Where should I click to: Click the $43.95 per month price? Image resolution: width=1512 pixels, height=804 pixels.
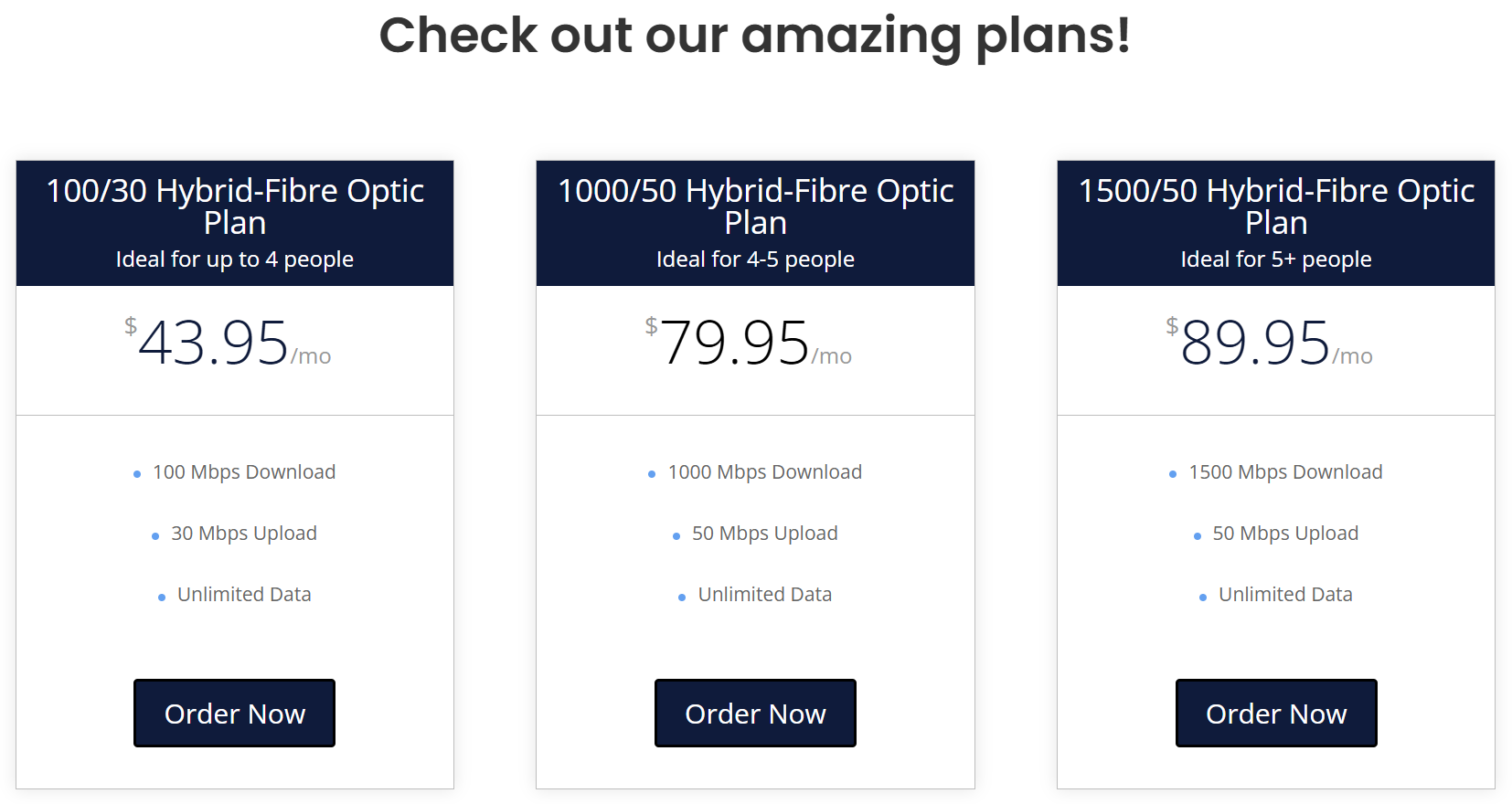click(228, 343)
